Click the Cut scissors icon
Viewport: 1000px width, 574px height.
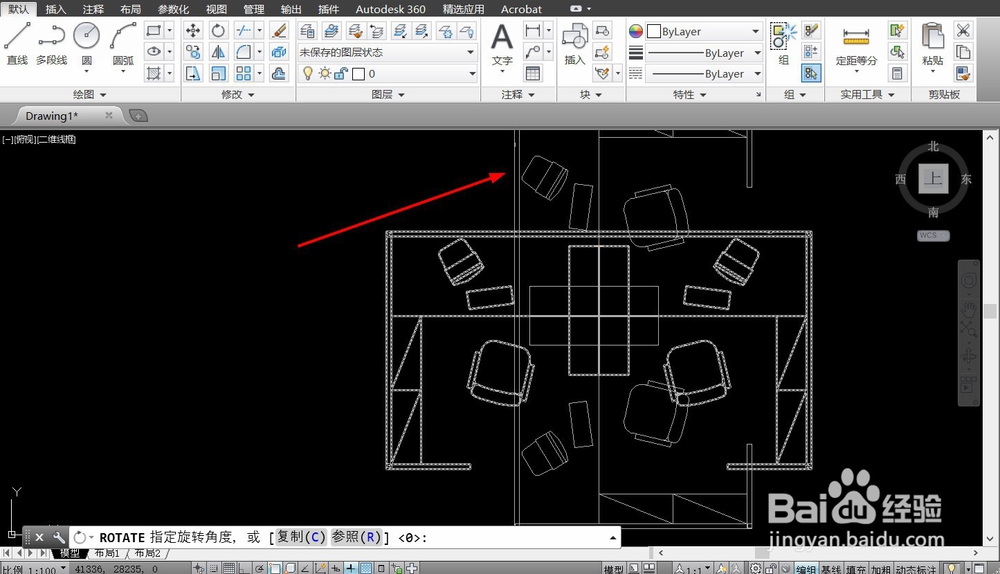963,30
